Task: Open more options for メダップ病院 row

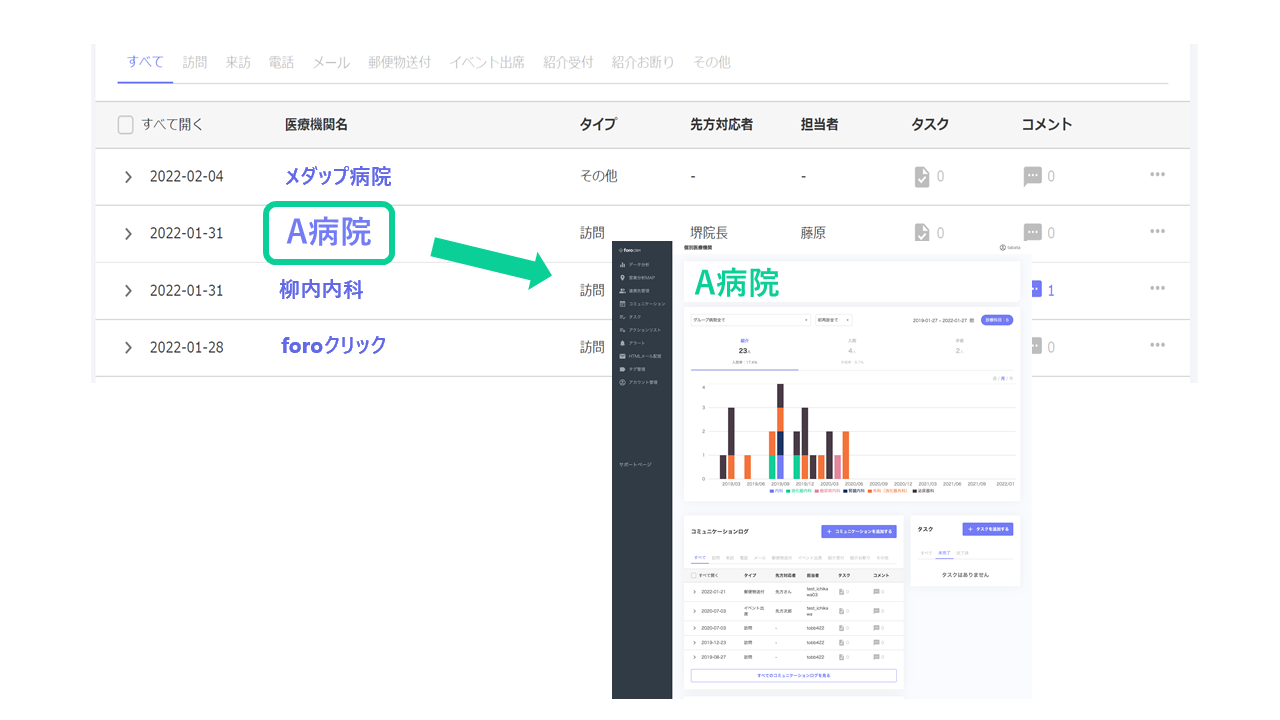Action: coord(1157,175)
